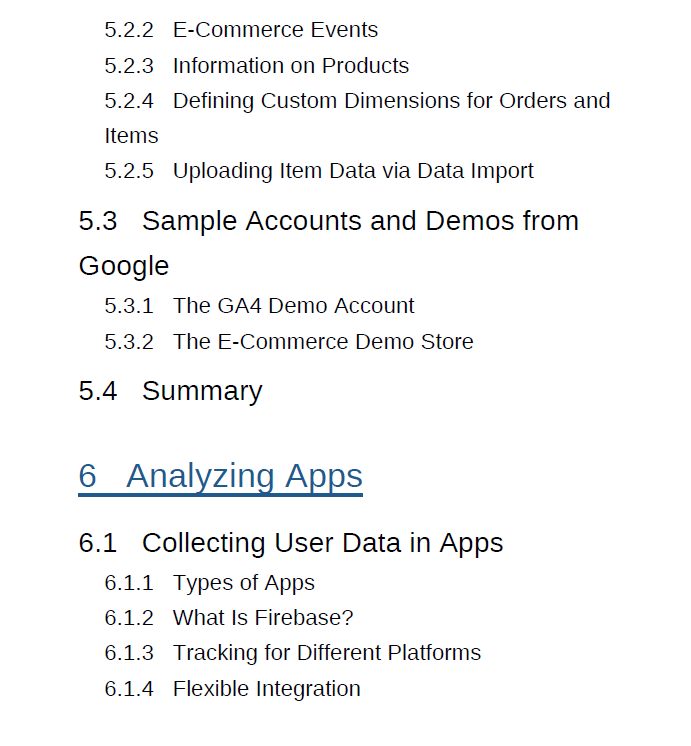Screen dimensions: 691x746
Task: Click the subsection number '5.3.1'
Action: tap(129, 306)
